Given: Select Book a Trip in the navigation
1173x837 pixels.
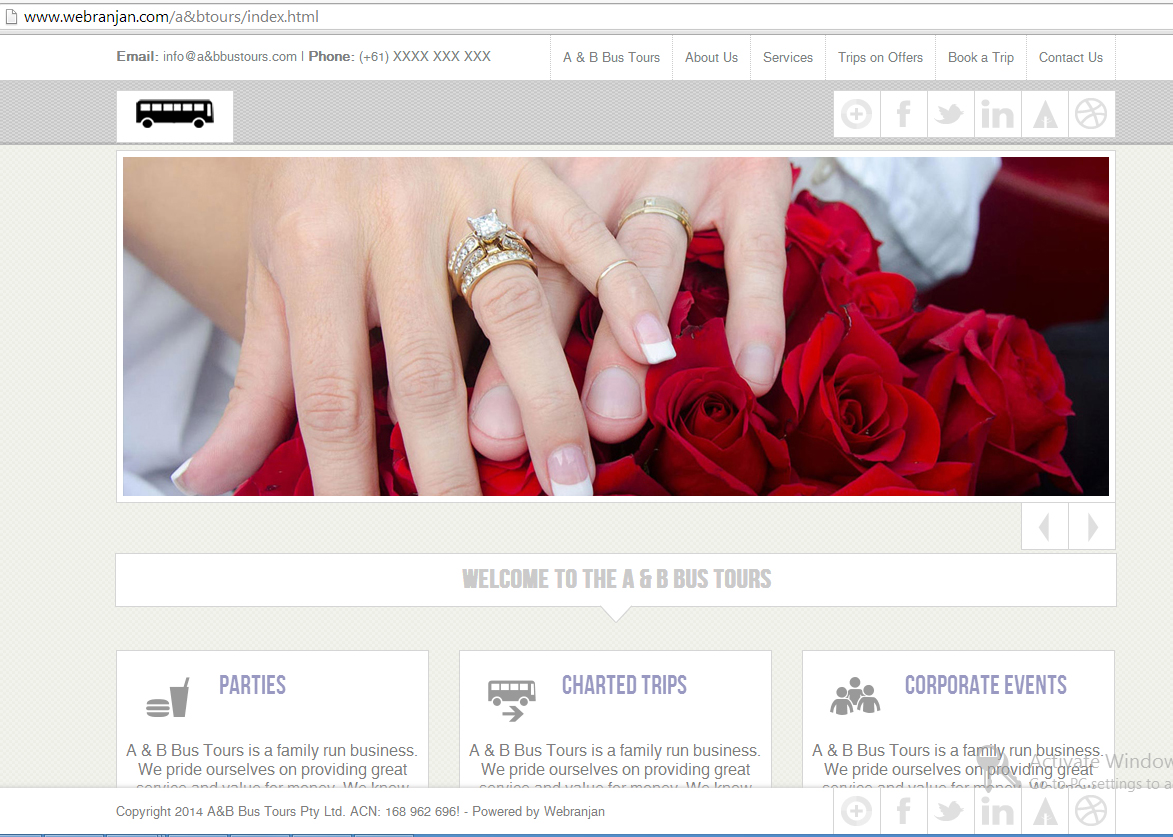Looking at the screenshot, I should [x=981, y=58].
